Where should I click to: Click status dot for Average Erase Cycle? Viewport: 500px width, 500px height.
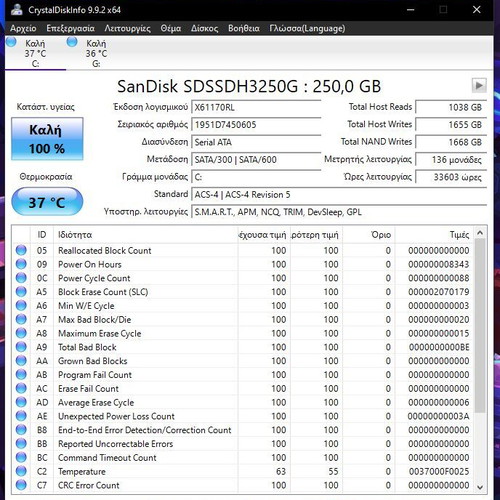pyautogui.click(x=21, y=402)
